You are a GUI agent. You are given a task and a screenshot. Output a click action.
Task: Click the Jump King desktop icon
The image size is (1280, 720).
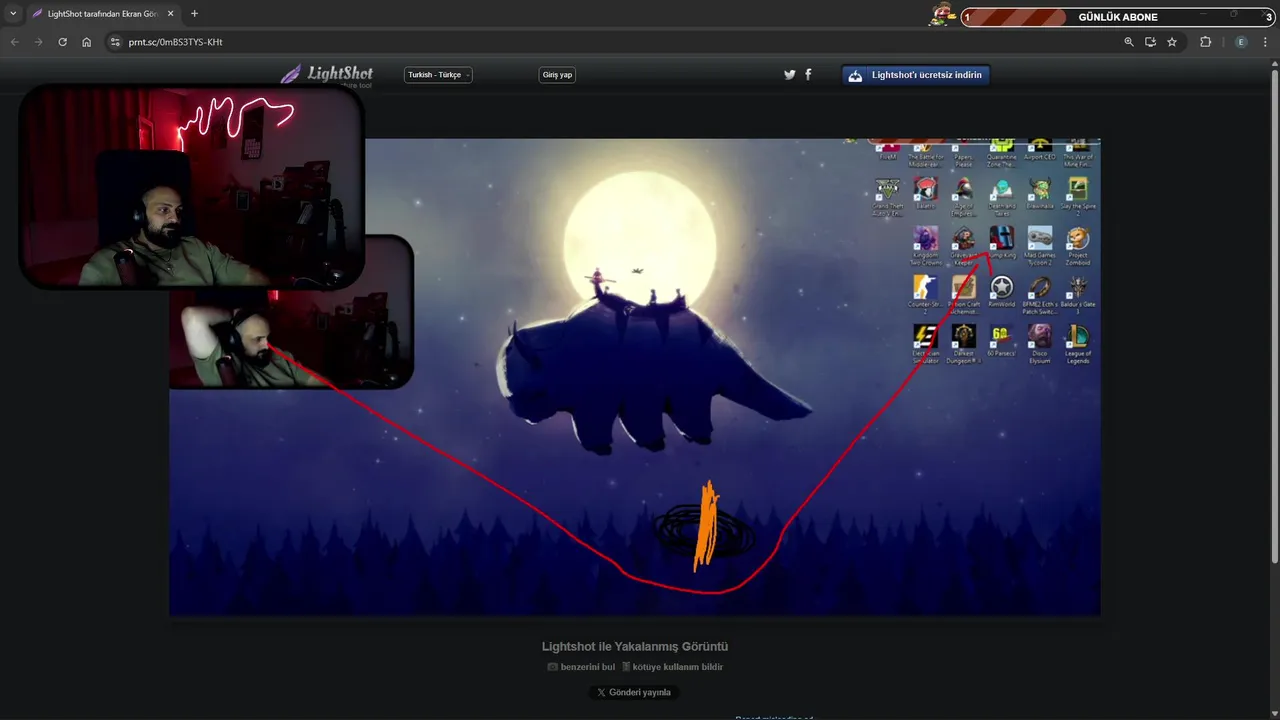[x=1001, y=243]
